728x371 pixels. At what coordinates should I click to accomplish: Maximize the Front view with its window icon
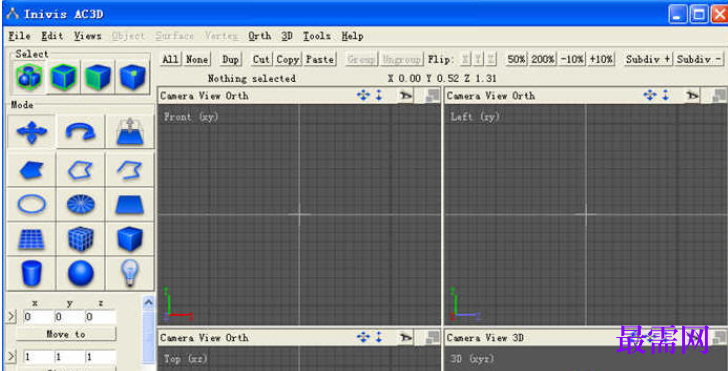tap(432, 96)
